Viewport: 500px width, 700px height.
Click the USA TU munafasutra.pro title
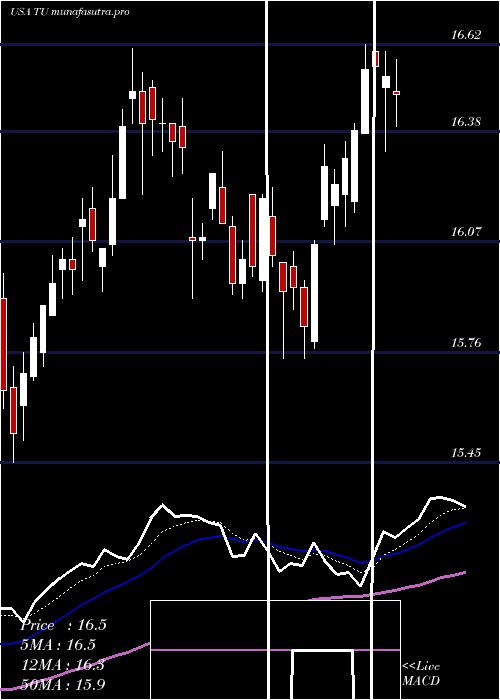pyautogui.click(x=70, y=12)
